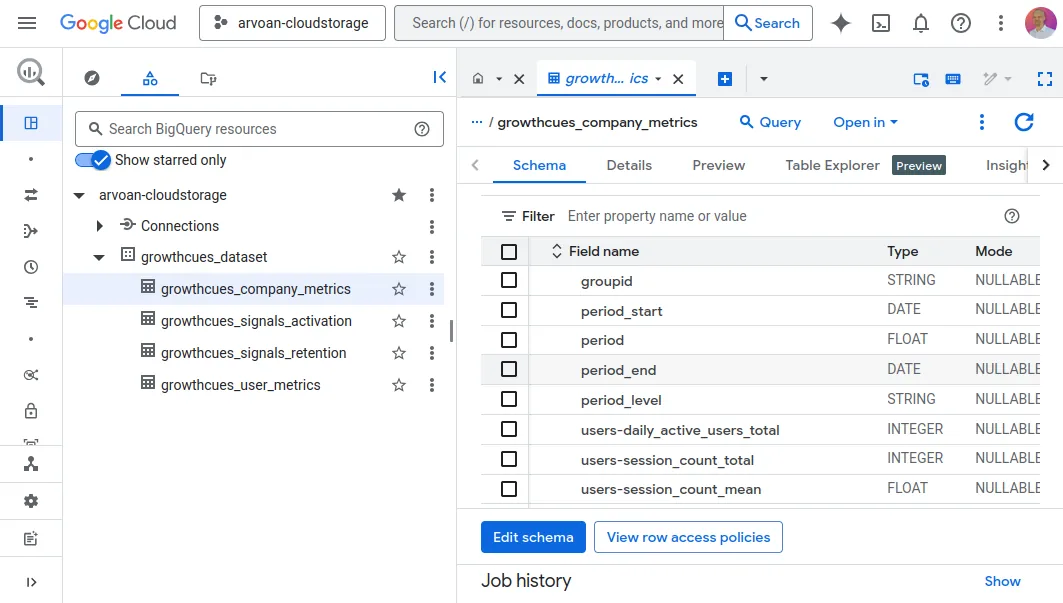Open the Open in dropdown
This screenshot has width=1063, height=603.
pos(864,121)
